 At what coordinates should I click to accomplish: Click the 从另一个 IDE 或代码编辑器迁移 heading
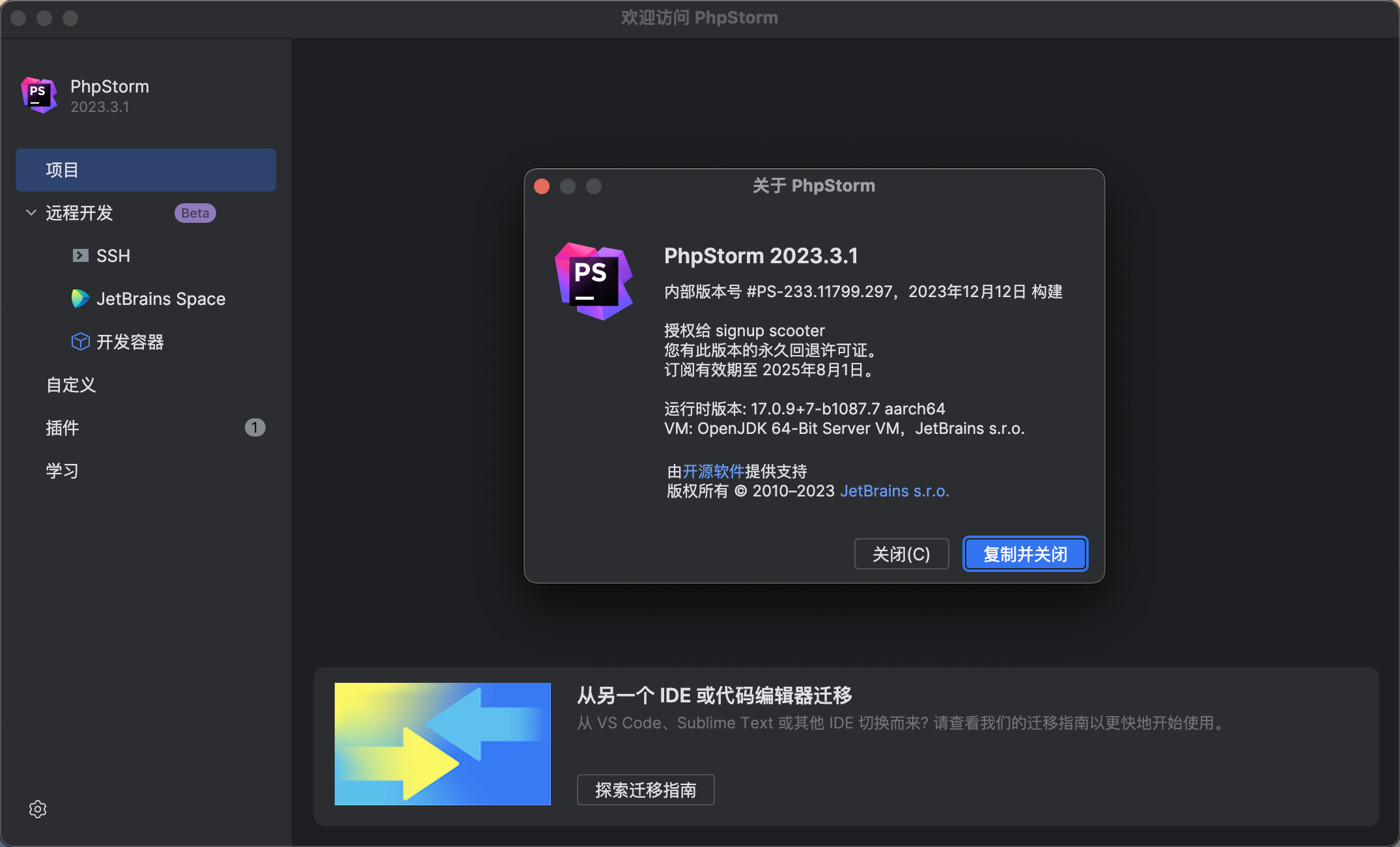714,695
